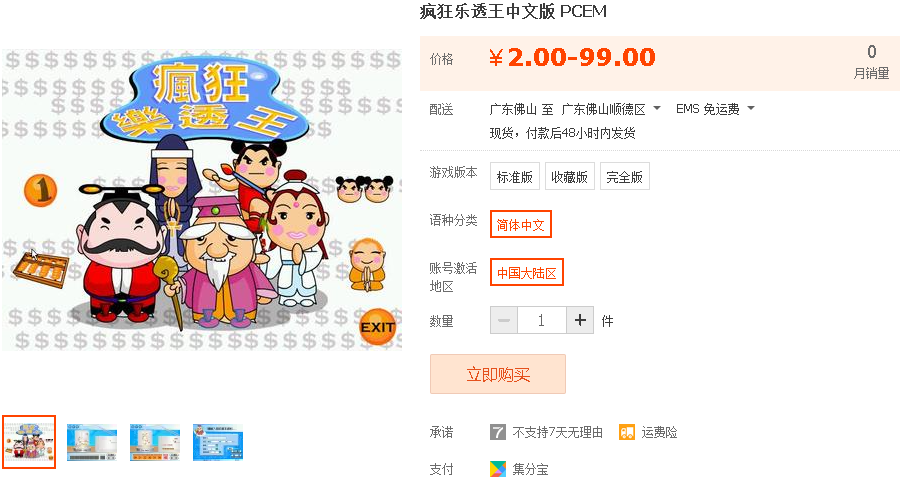The height and width of the screenshot is (480, 904).
Task: Open the EMS 免运费 shipping dropdown
Action: (x=715, y=109)
